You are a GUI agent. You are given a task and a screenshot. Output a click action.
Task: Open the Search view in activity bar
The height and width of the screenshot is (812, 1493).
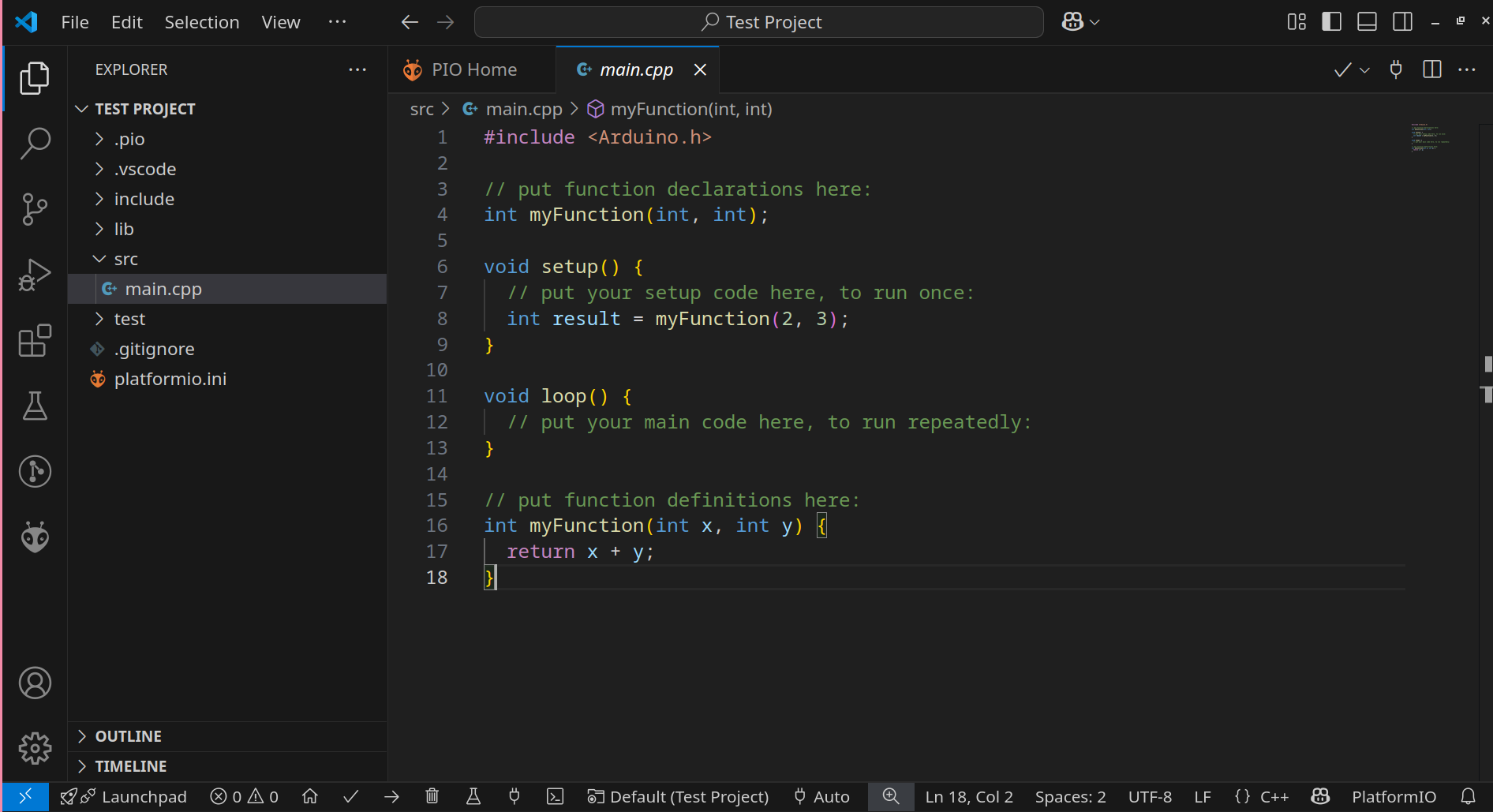pyautogui.click(x=35, y=144)
